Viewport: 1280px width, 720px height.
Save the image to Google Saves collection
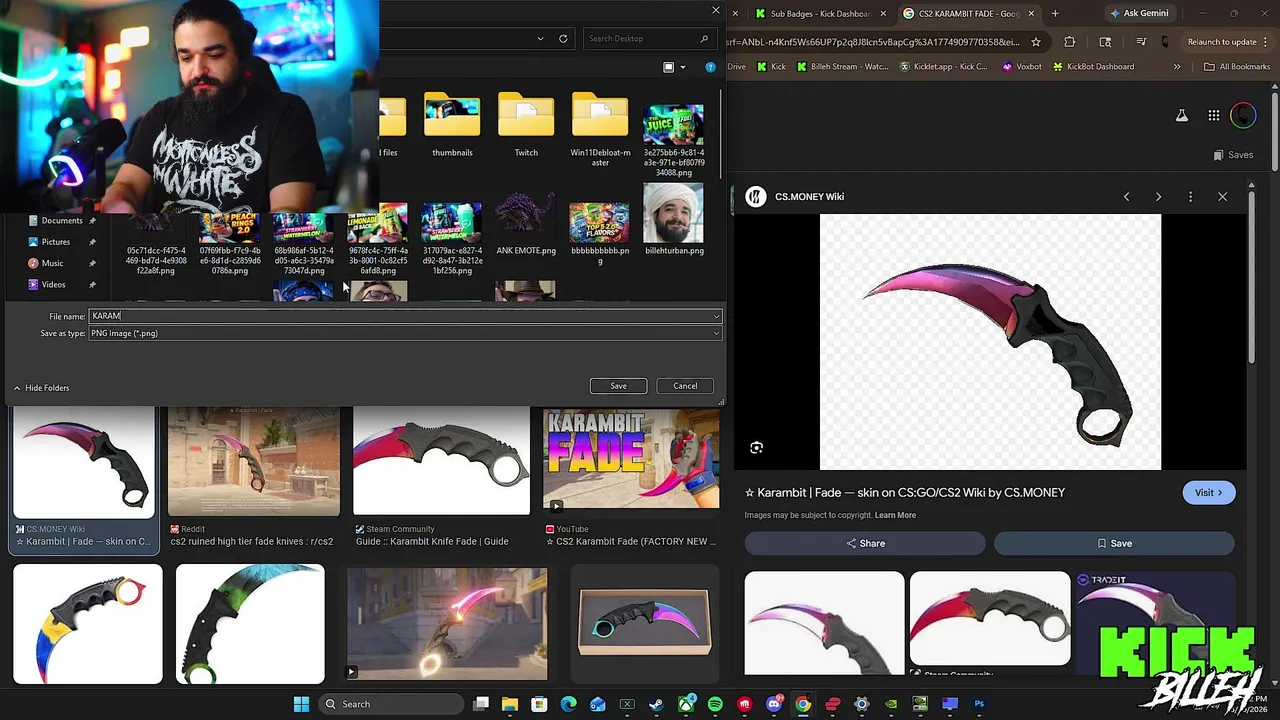[1114, 543]
